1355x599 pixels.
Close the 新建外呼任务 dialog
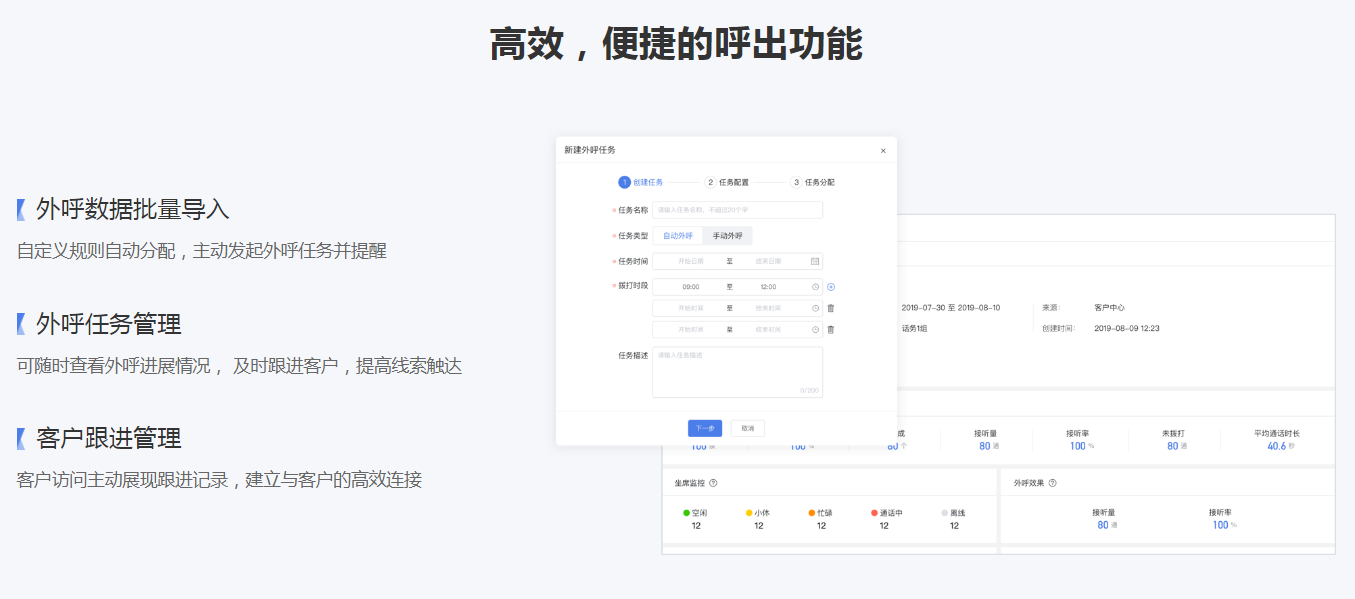(883, 150)
